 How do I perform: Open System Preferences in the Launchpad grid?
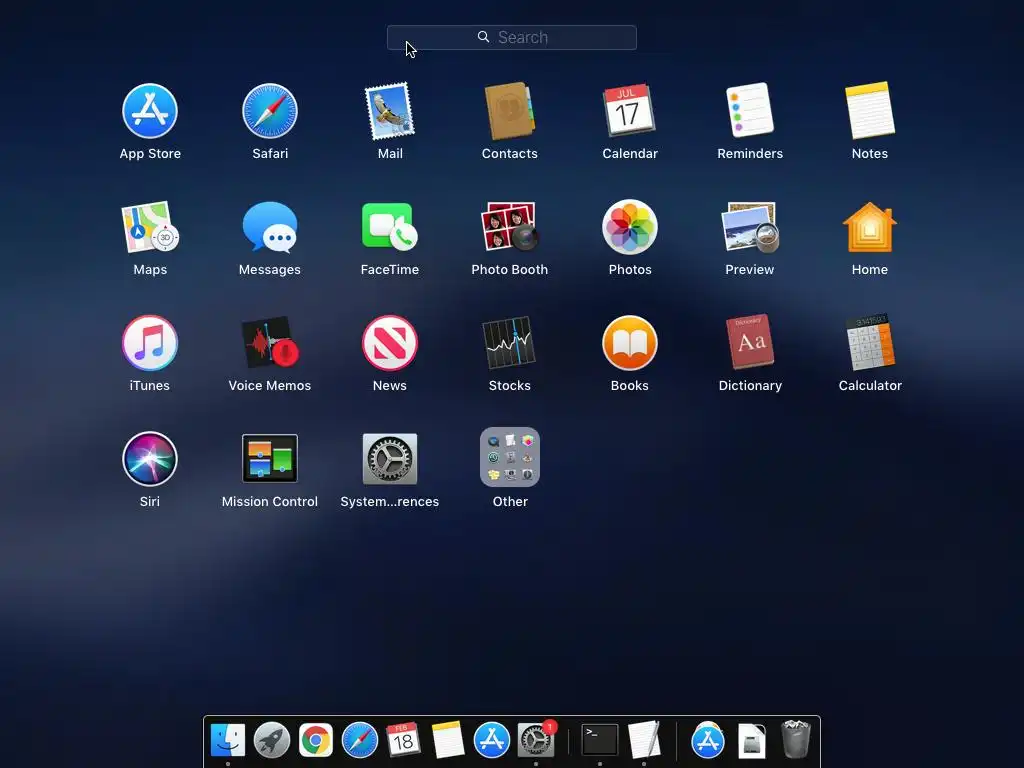point(390,458)
